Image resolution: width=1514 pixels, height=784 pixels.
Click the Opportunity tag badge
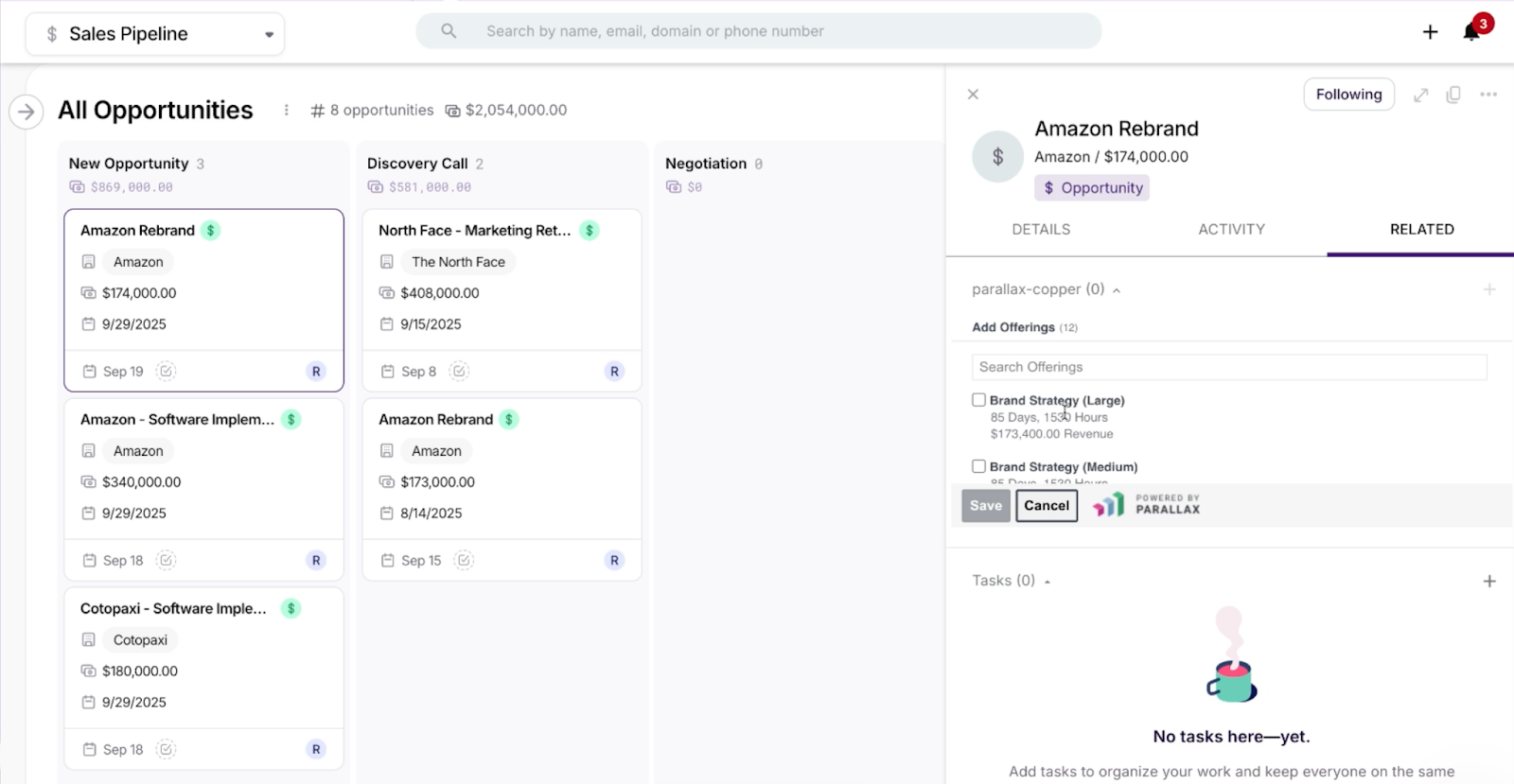tap(1092, 188)
